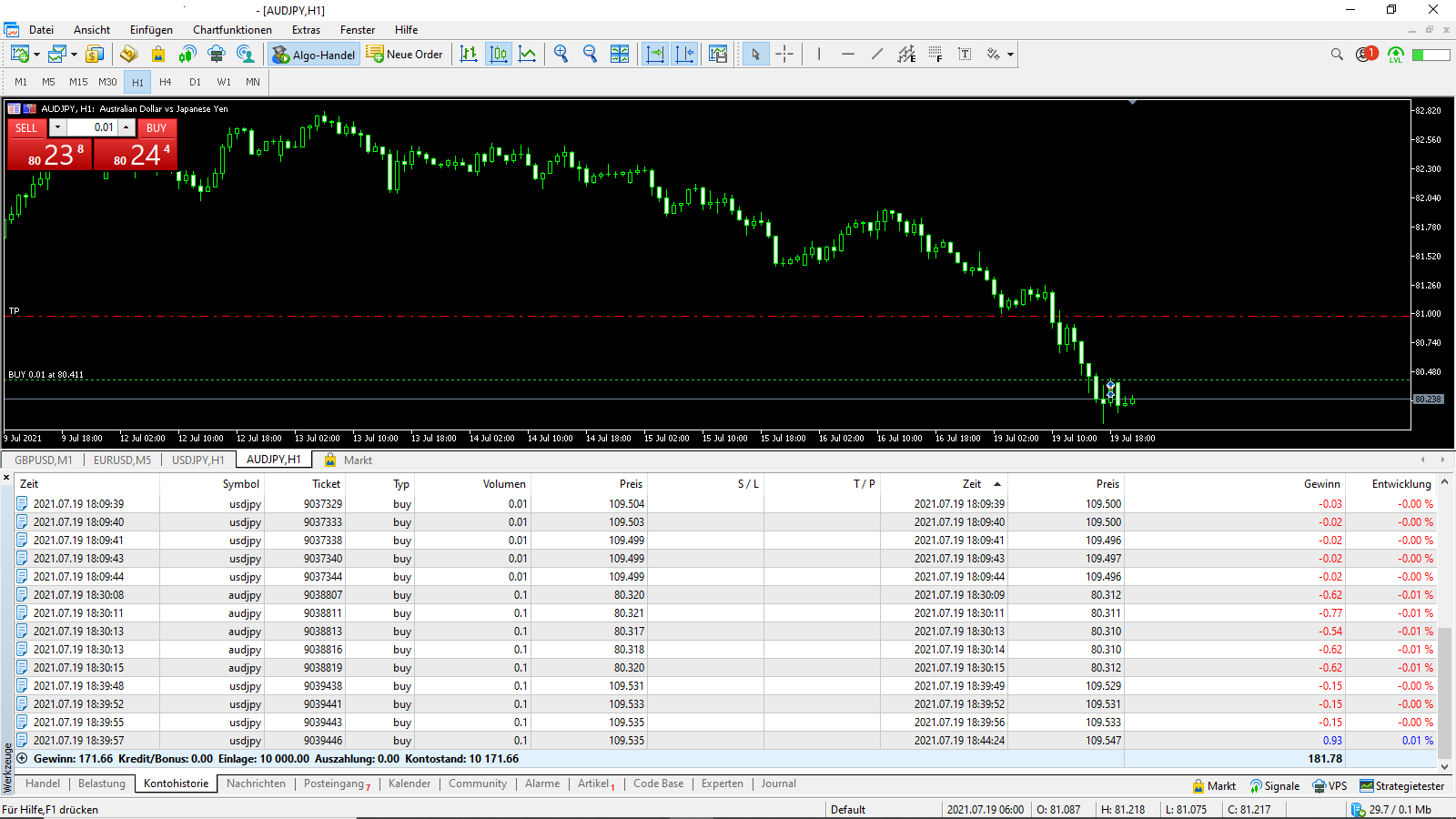Toggle Algo-Handel trading on or off
The height and width of the screenshot is (819, 1456).
314,55
